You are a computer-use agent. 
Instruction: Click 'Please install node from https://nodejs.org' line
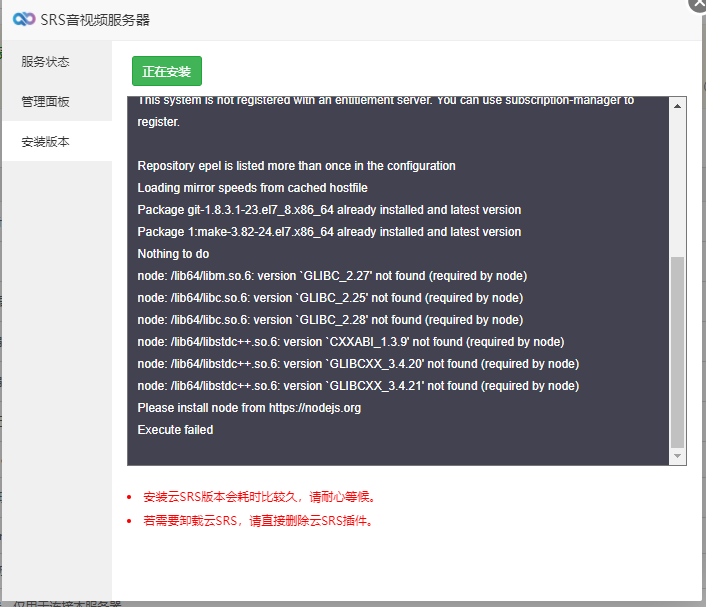tap(249, 408)
